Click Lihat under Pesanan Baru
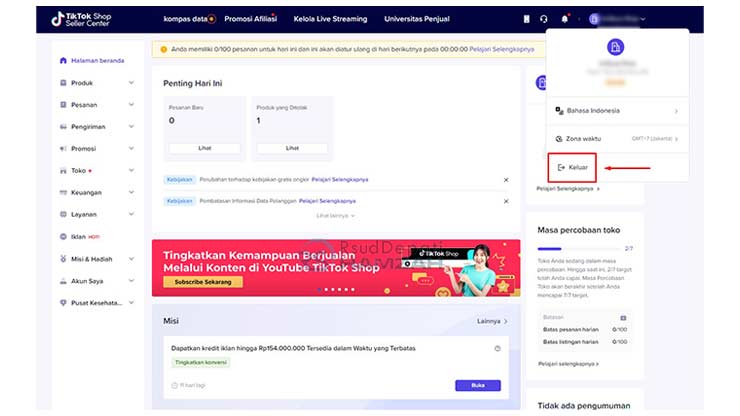This screenshot has width=740, height=416. coord(204,148)
